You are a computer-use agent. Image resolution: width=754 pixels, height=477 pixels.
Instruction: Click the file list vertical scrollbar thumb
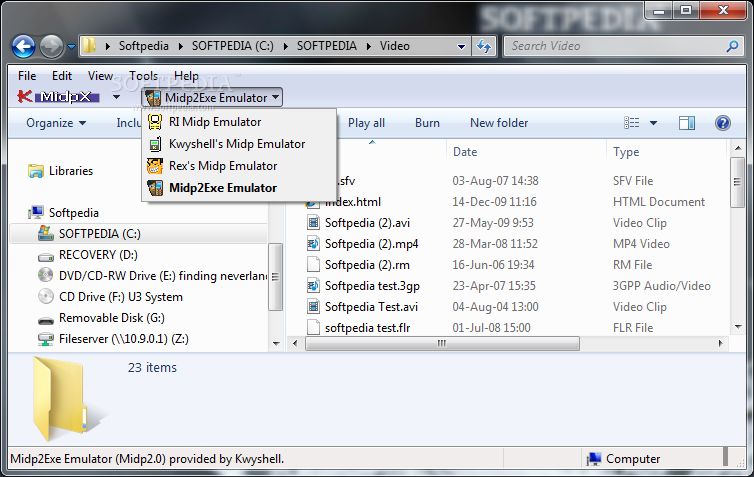click(737, 182)
